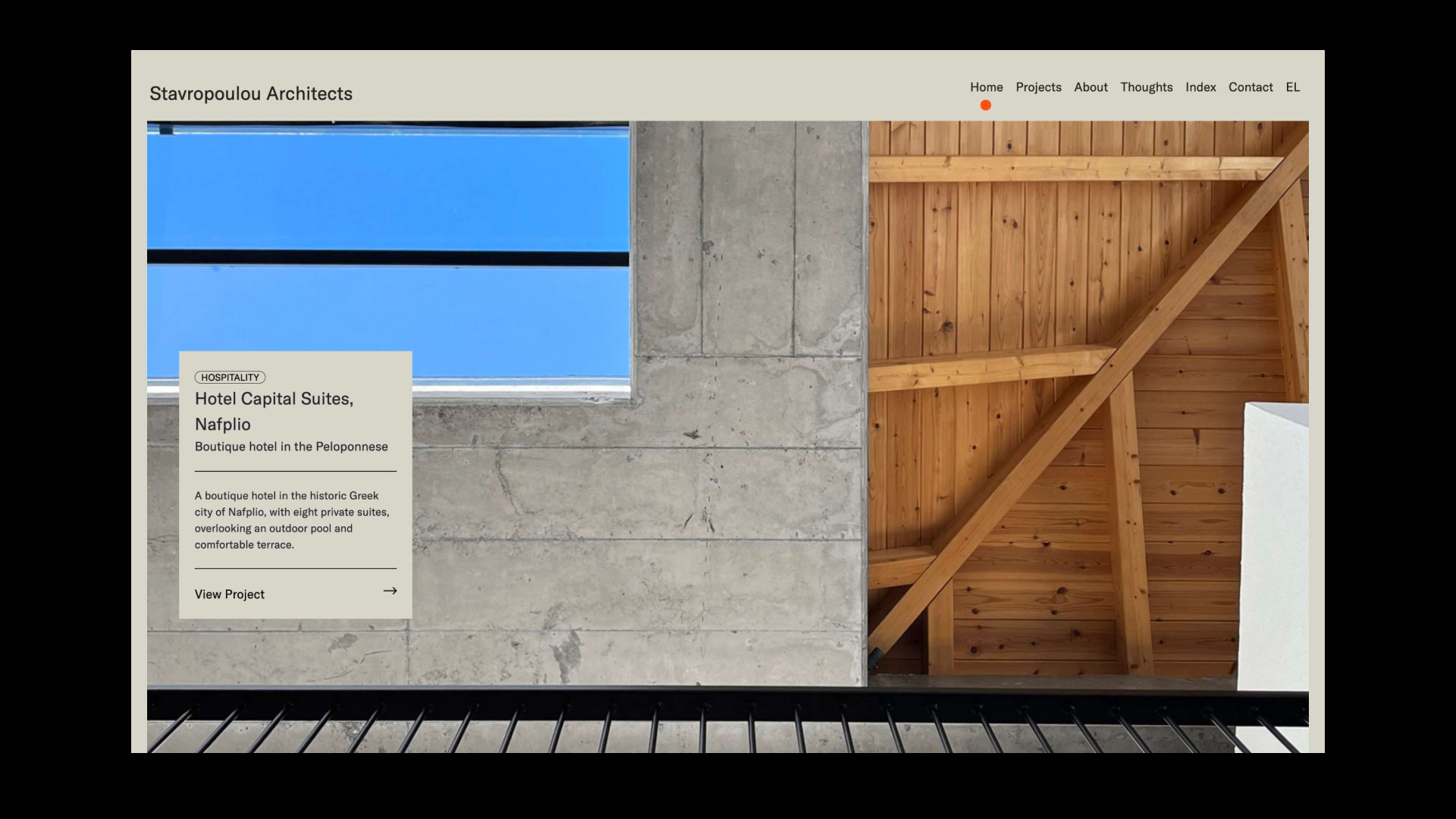Image resolution: width=1456 pixels, height=819 pixels.
Task: Open the Projects menu item
Action: coord(1038,87)
